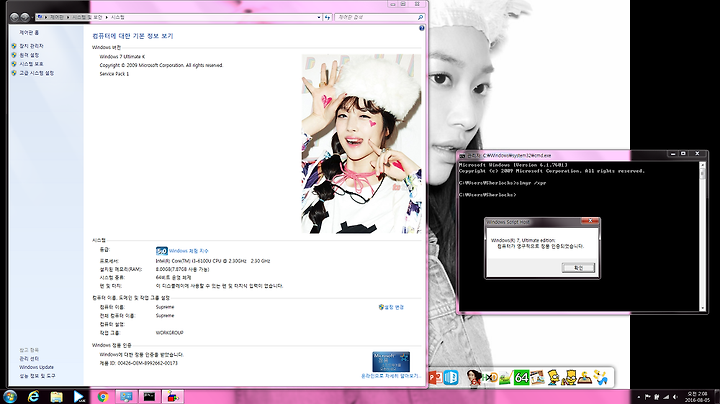This screenshot has width=720, height=404.
Task: Switch to cmd.exe taskbar button
Action: 149,397
